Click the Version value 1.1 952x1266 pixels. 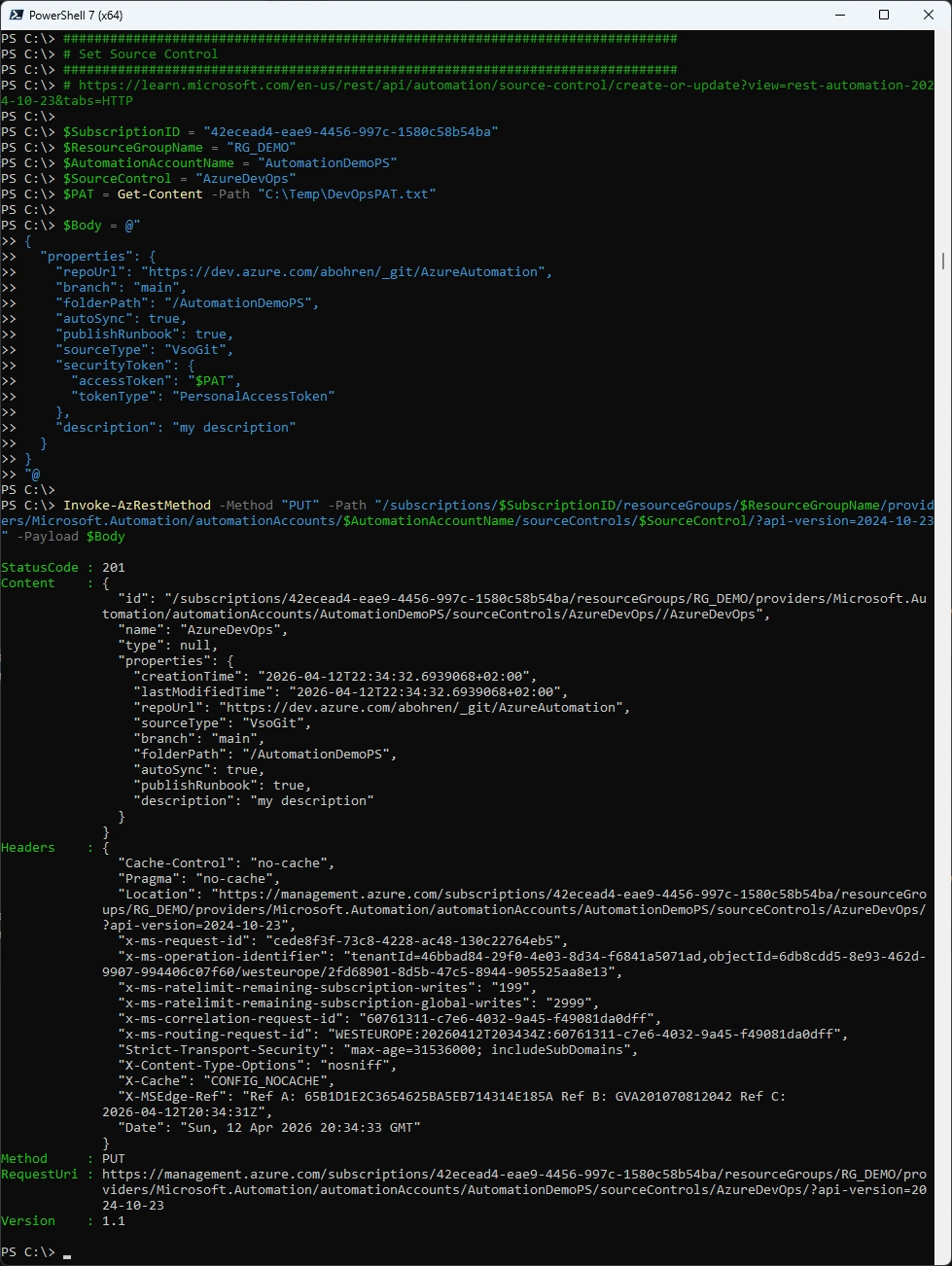coord(114,1221)
